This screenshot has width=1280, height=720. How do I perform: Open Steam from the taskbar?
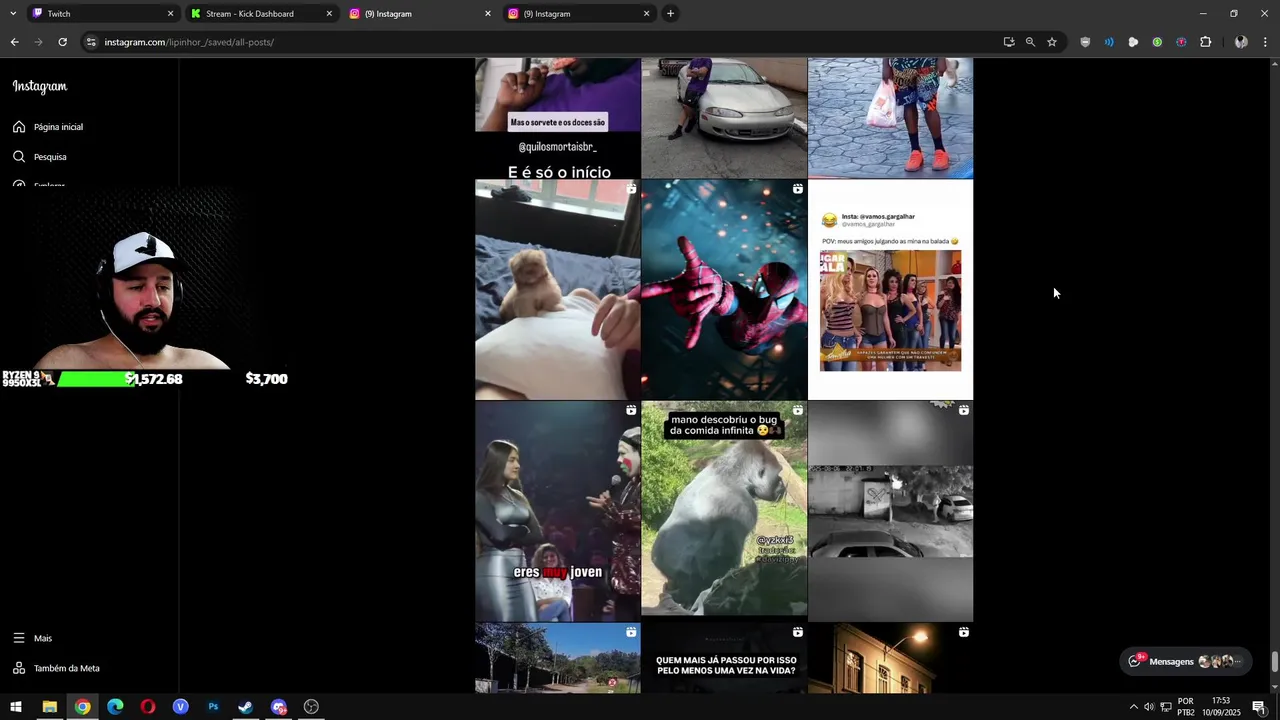245,707
